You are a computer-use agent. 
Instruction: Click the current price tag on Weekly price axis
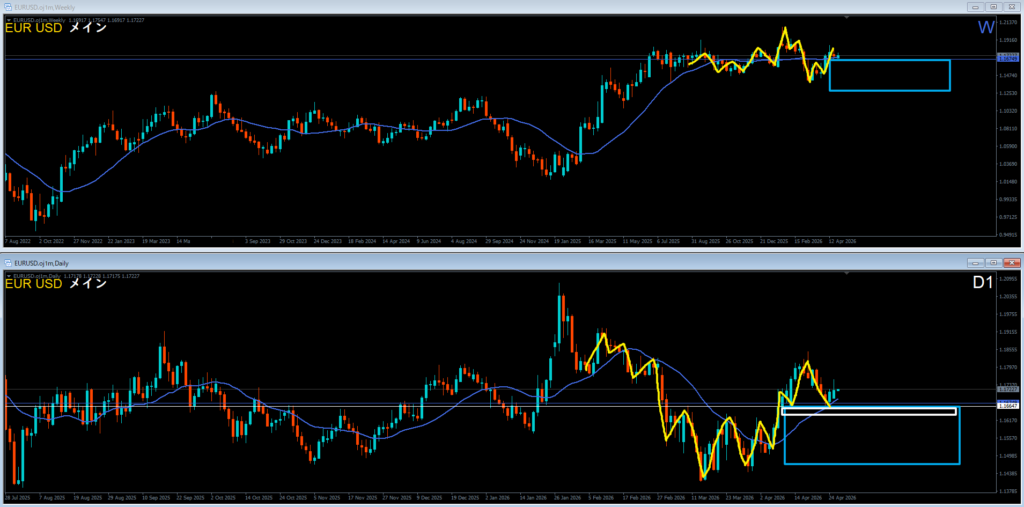coord(1007,57)
